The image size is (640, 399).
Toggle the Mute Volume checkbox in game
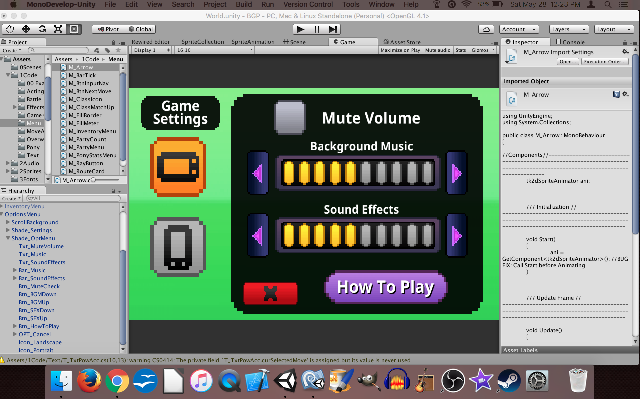(x=290, y=117)
